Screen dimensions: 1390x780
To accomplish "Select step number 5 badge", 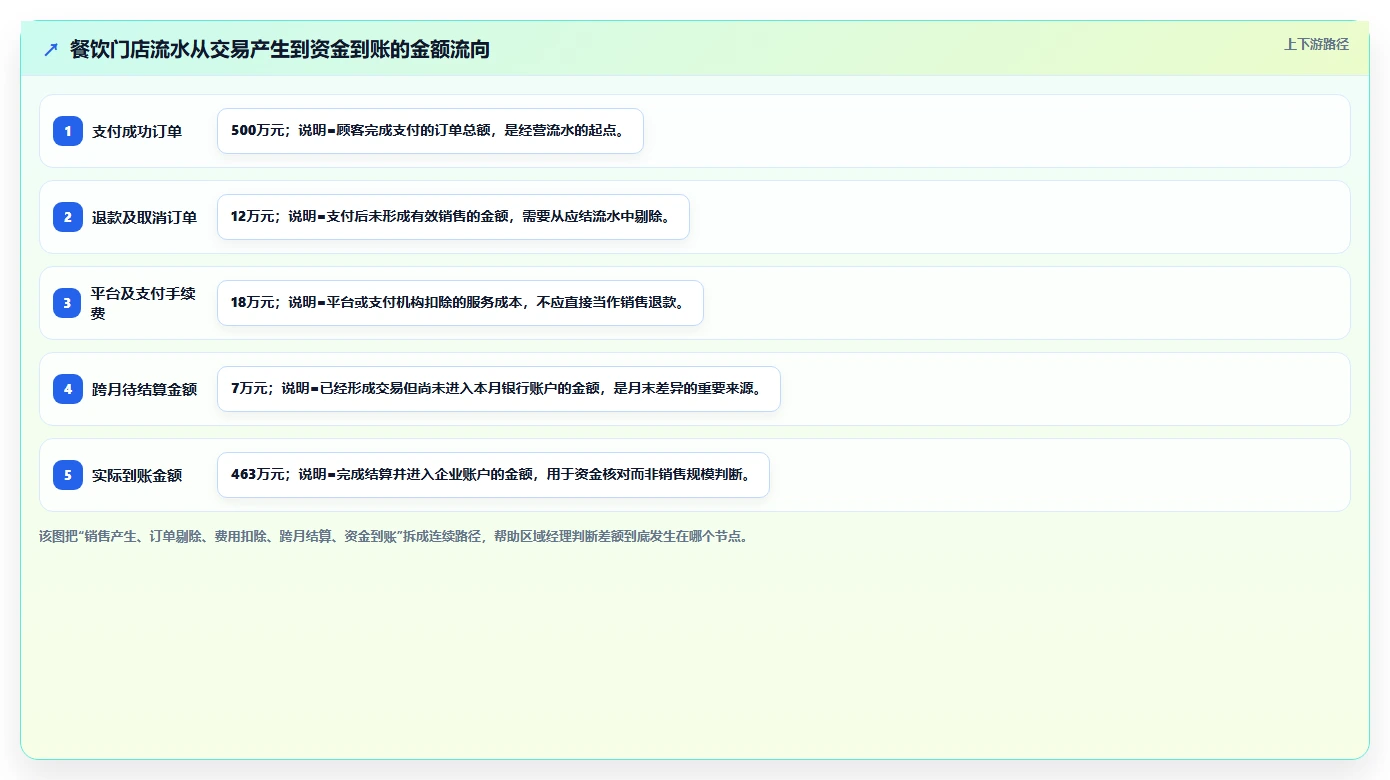I will (68, 475).
